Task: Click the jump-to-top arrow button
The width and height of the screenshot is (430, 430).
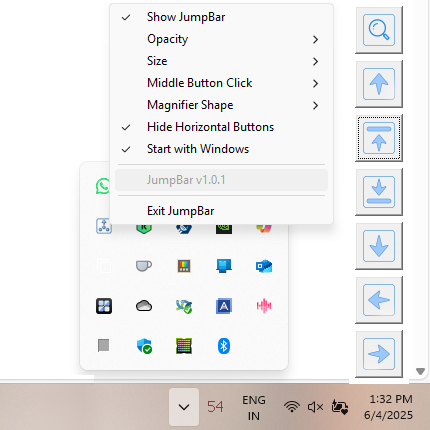Action: (x=379, y=138)
